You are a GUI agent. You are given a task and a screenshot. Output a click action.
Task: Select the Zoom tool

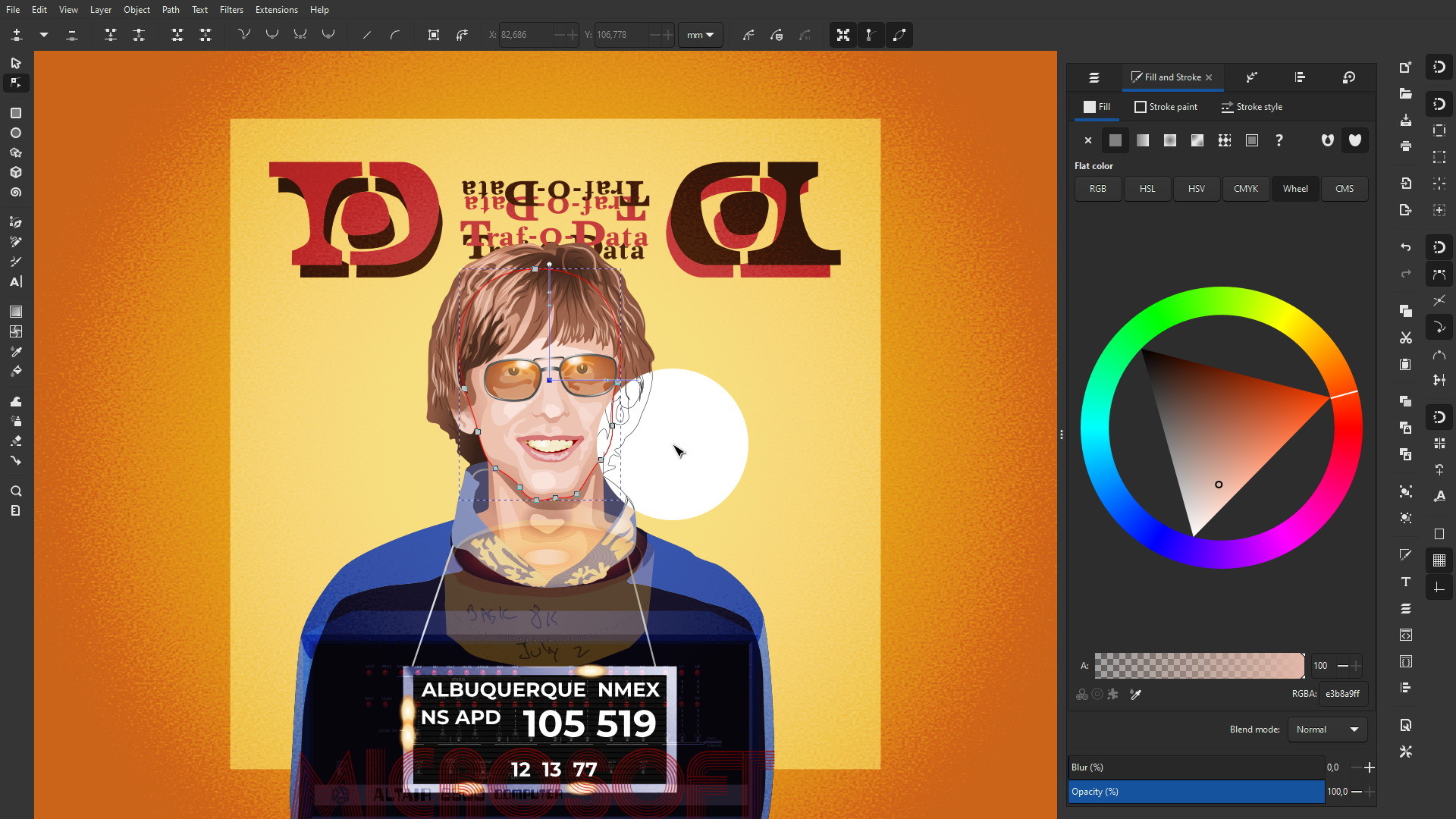tap(16, 491)
